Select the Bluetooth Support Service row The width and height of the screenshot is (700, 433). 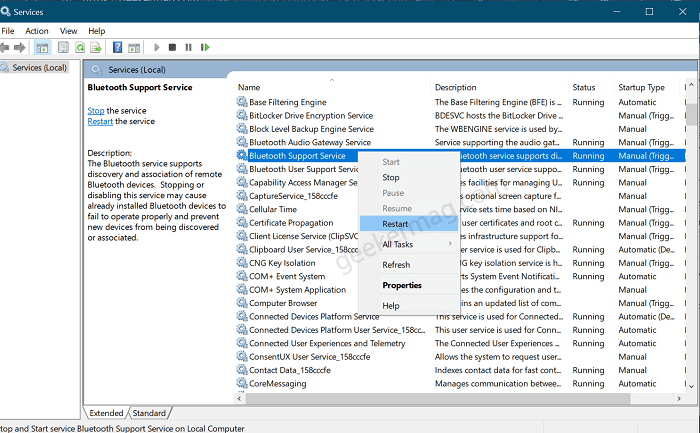coord(460,155)
